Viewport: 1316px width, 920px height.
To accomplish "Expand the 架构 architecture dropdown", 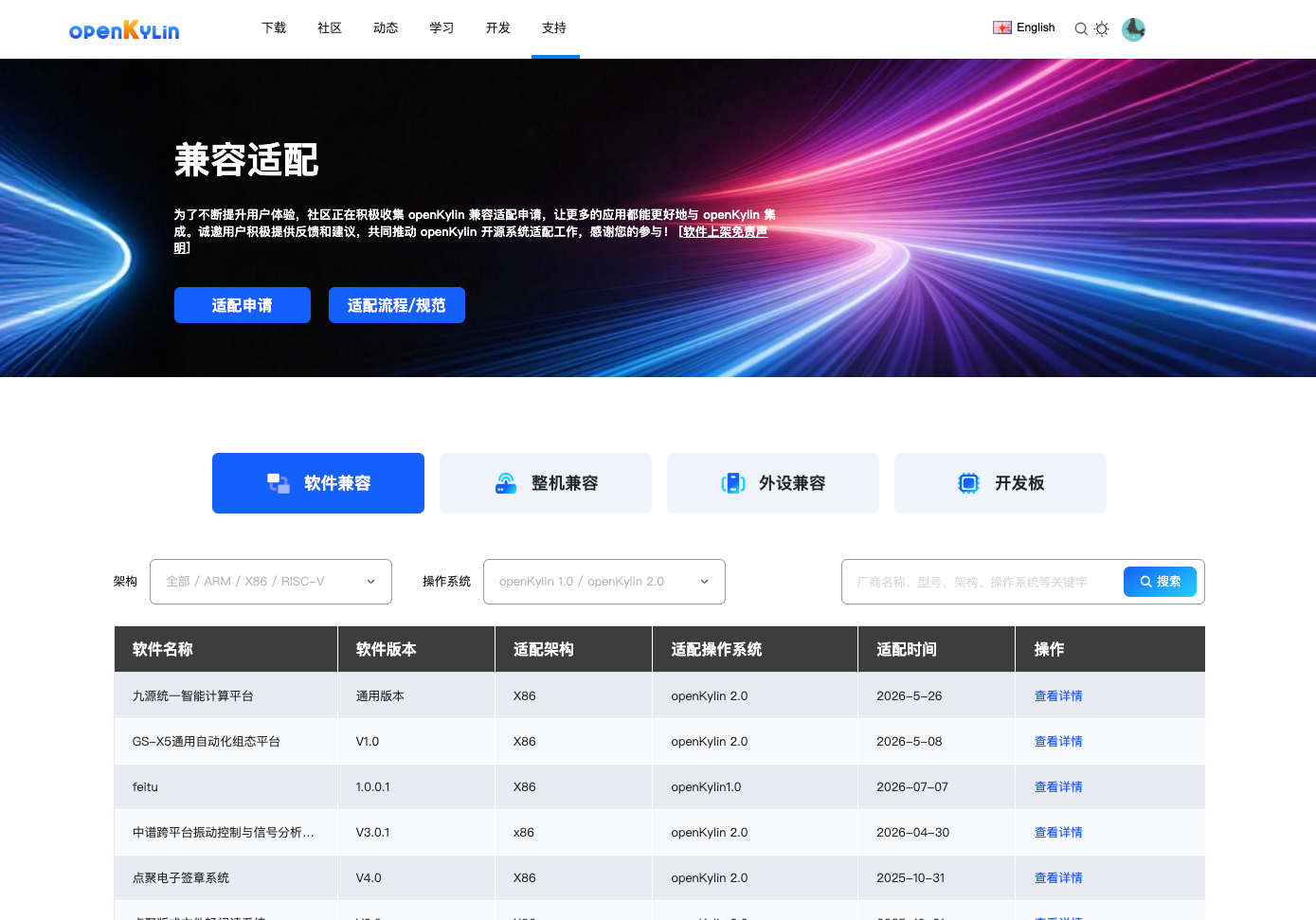I will [x=271, y=582].
